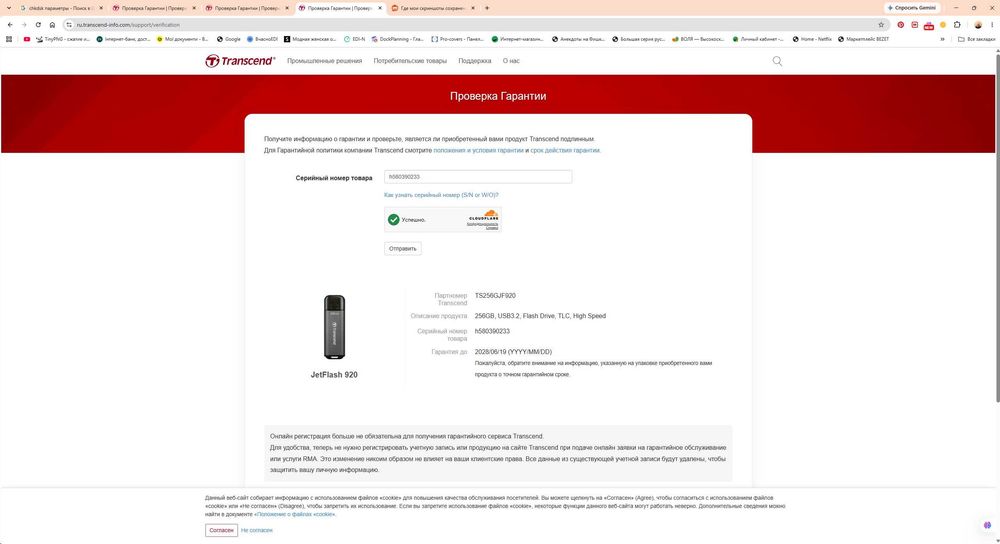Open the EDI-N bookmark
1000x544 pixels.
click(x=354, y=39)
